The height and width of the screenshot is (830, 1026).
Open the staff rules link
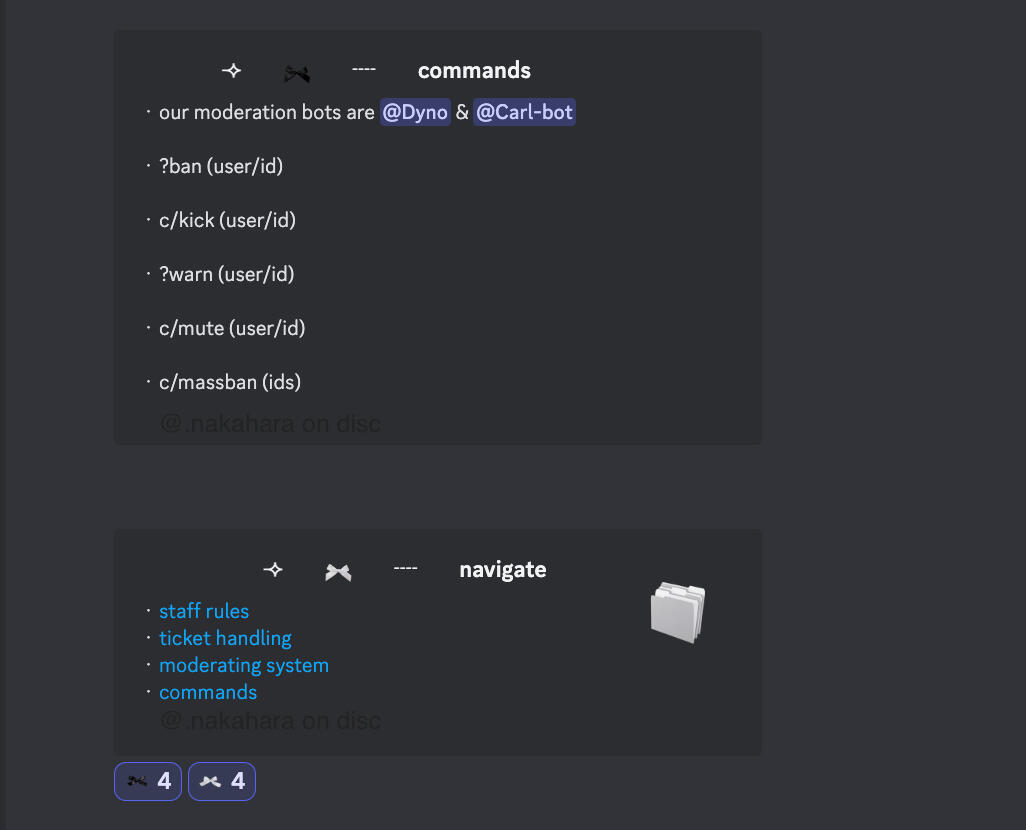[204, 611]
